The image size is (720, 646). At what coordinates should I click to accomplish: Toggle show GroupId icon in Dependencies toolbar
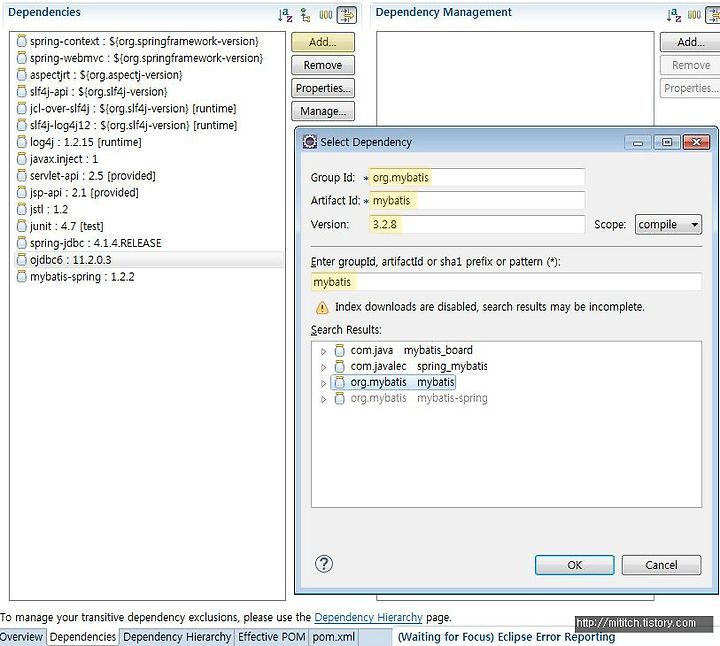[326, 15]
